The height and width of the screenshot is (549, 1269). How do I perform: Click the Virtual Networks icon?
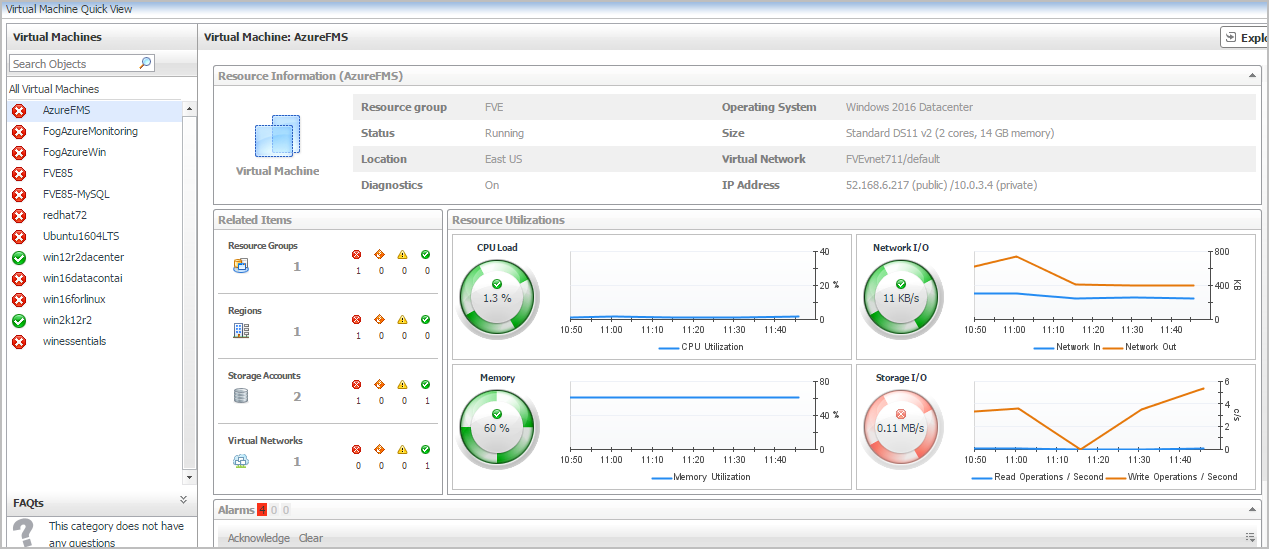(x=240, y=461)
